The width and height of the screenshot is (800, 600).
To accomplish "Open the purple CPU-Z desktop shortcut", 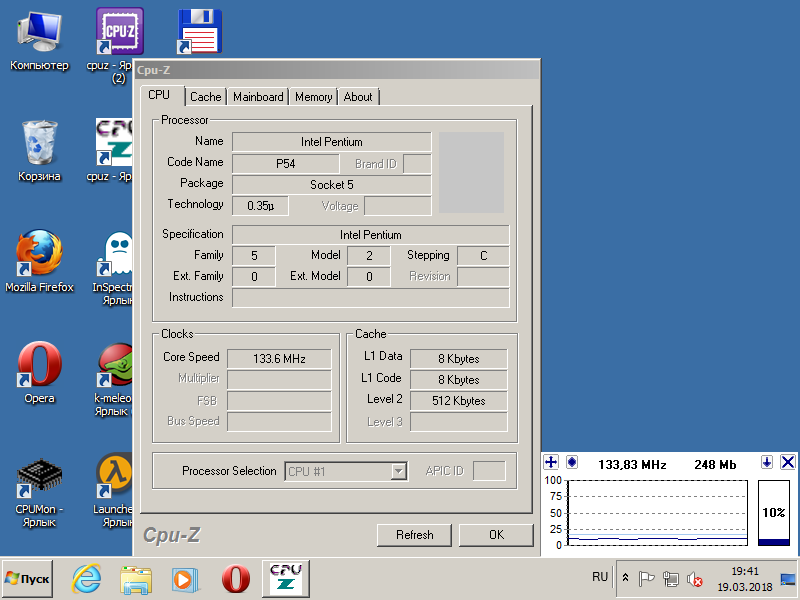I will [119, 32].
